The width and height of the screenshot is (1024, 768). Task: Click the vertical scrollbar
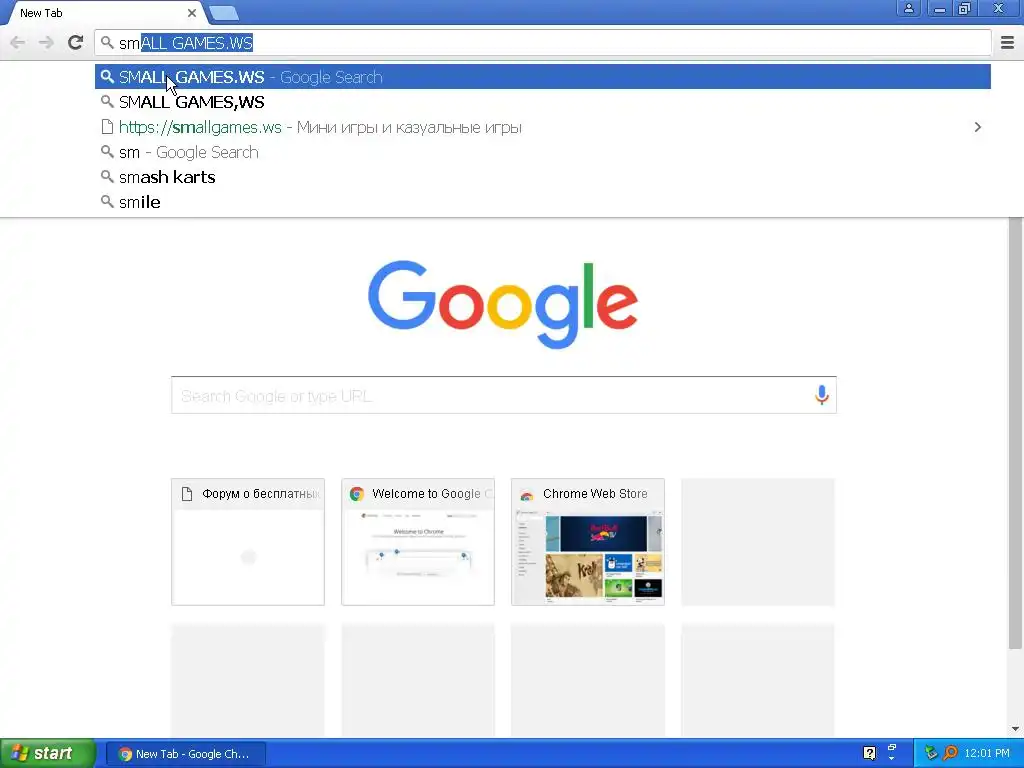point(1015,434)
